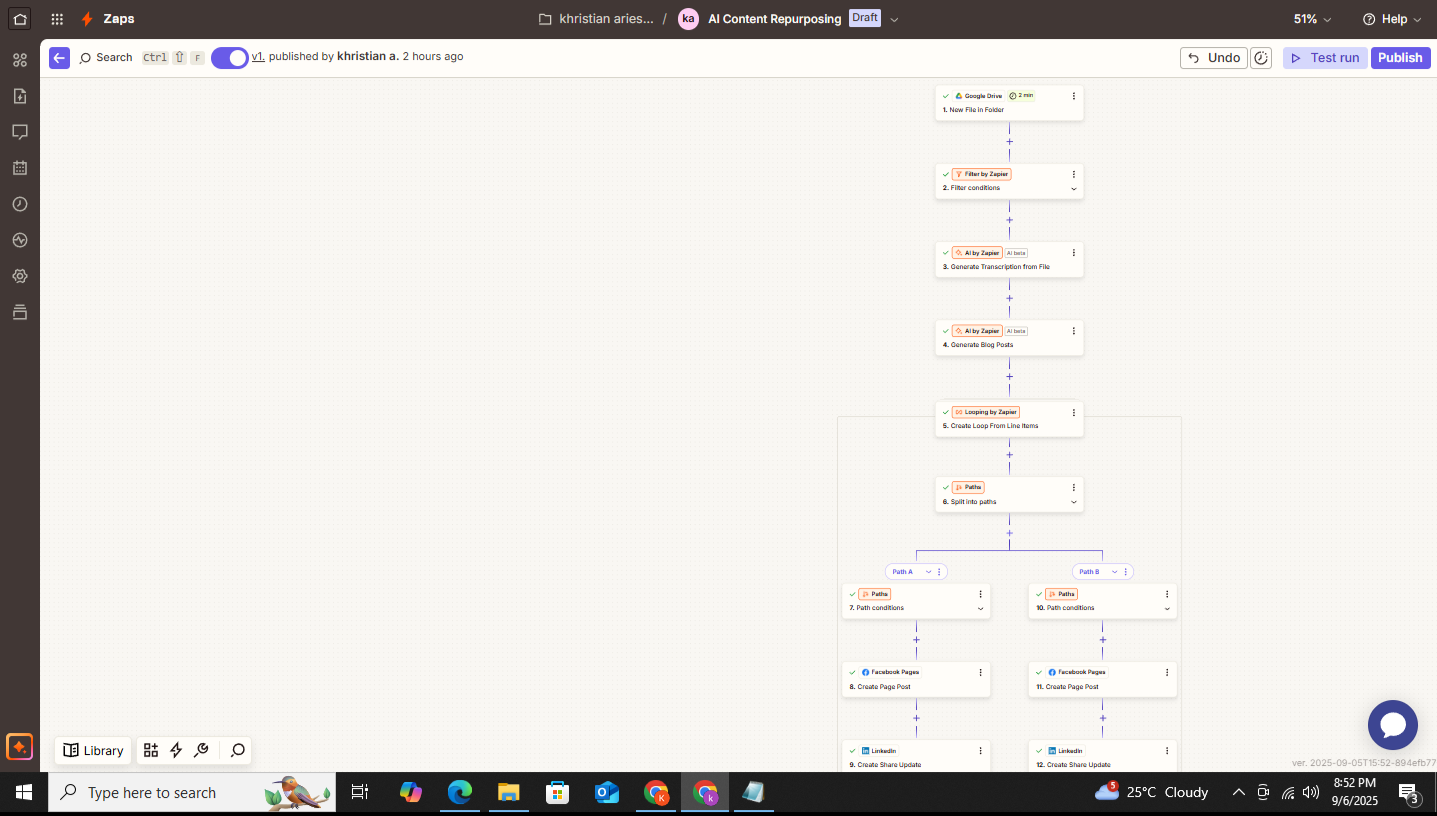Open the advanced settings gear in the sidebar
The width and height of the screenshot is (1437, 816).
coord(20,276)
